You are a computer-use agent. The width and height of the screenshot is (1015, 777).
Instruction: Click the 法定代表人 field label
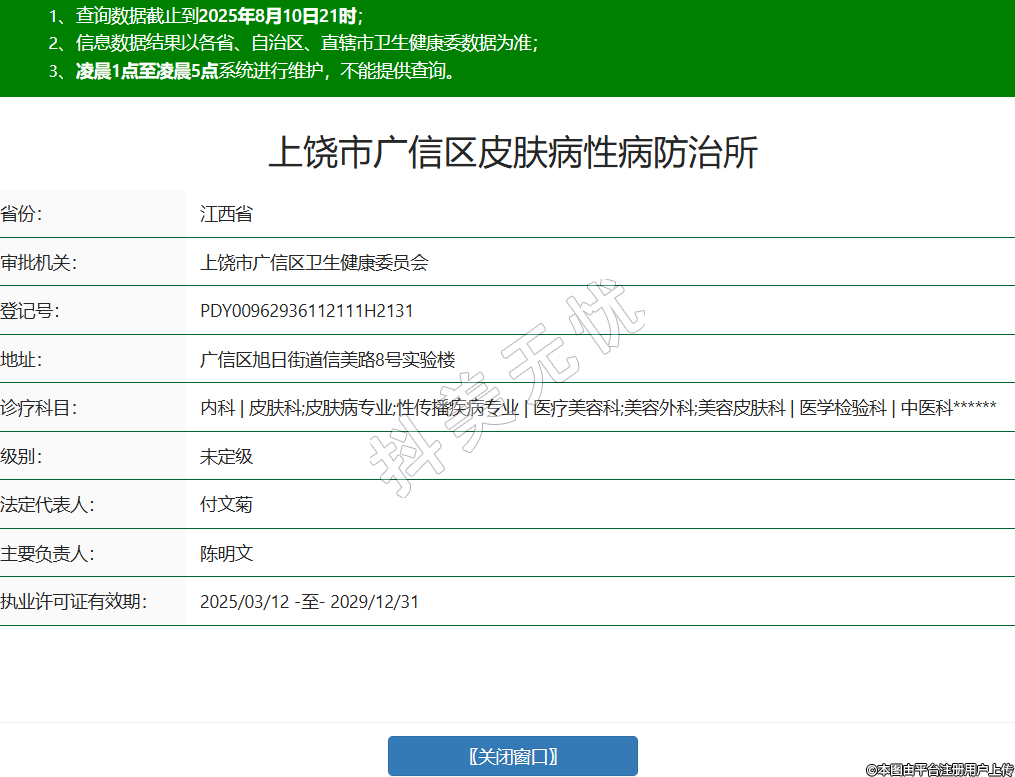[48, 505]
